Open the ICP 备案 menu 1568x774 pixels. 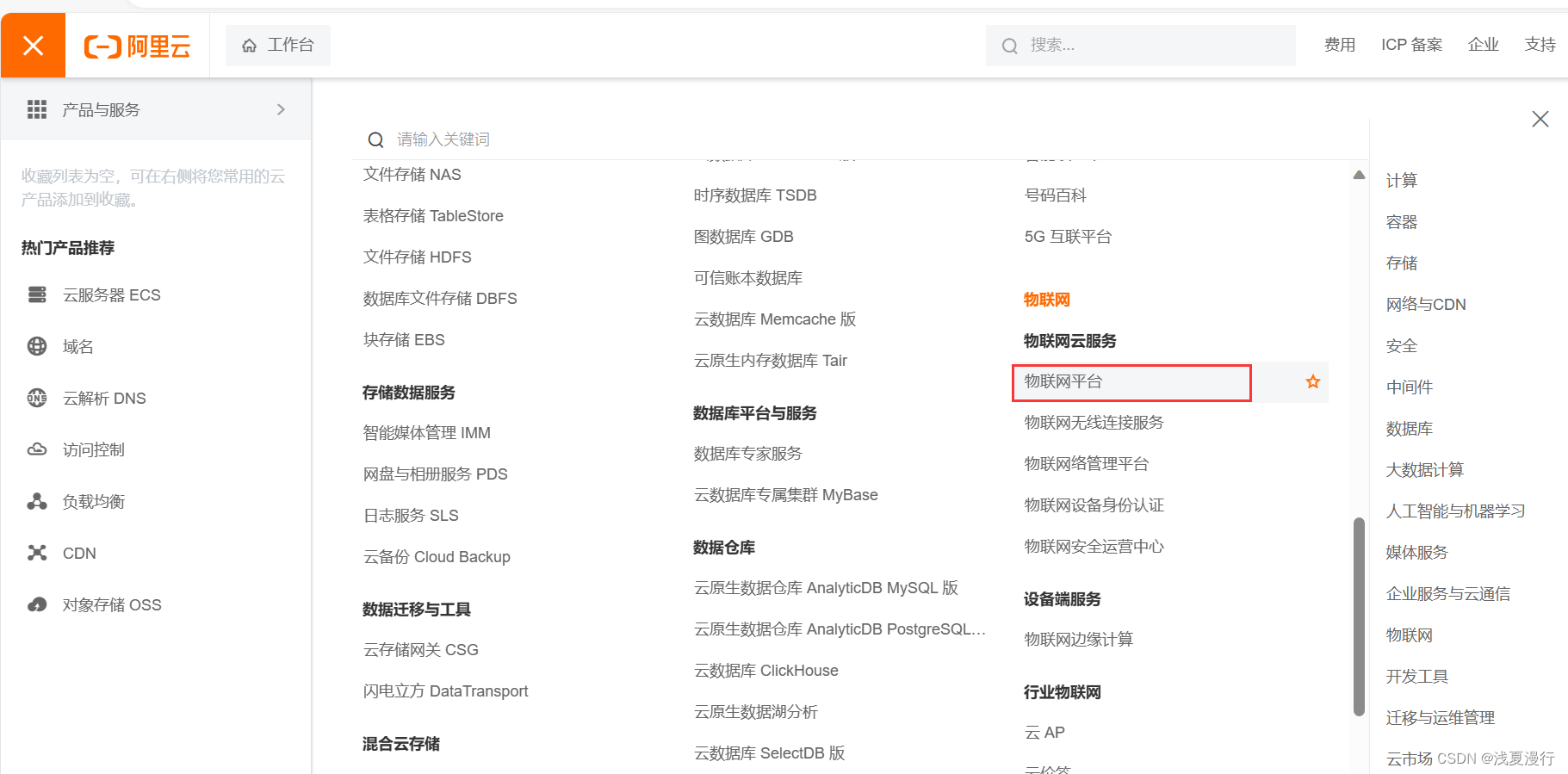(x=1412, y=45)
